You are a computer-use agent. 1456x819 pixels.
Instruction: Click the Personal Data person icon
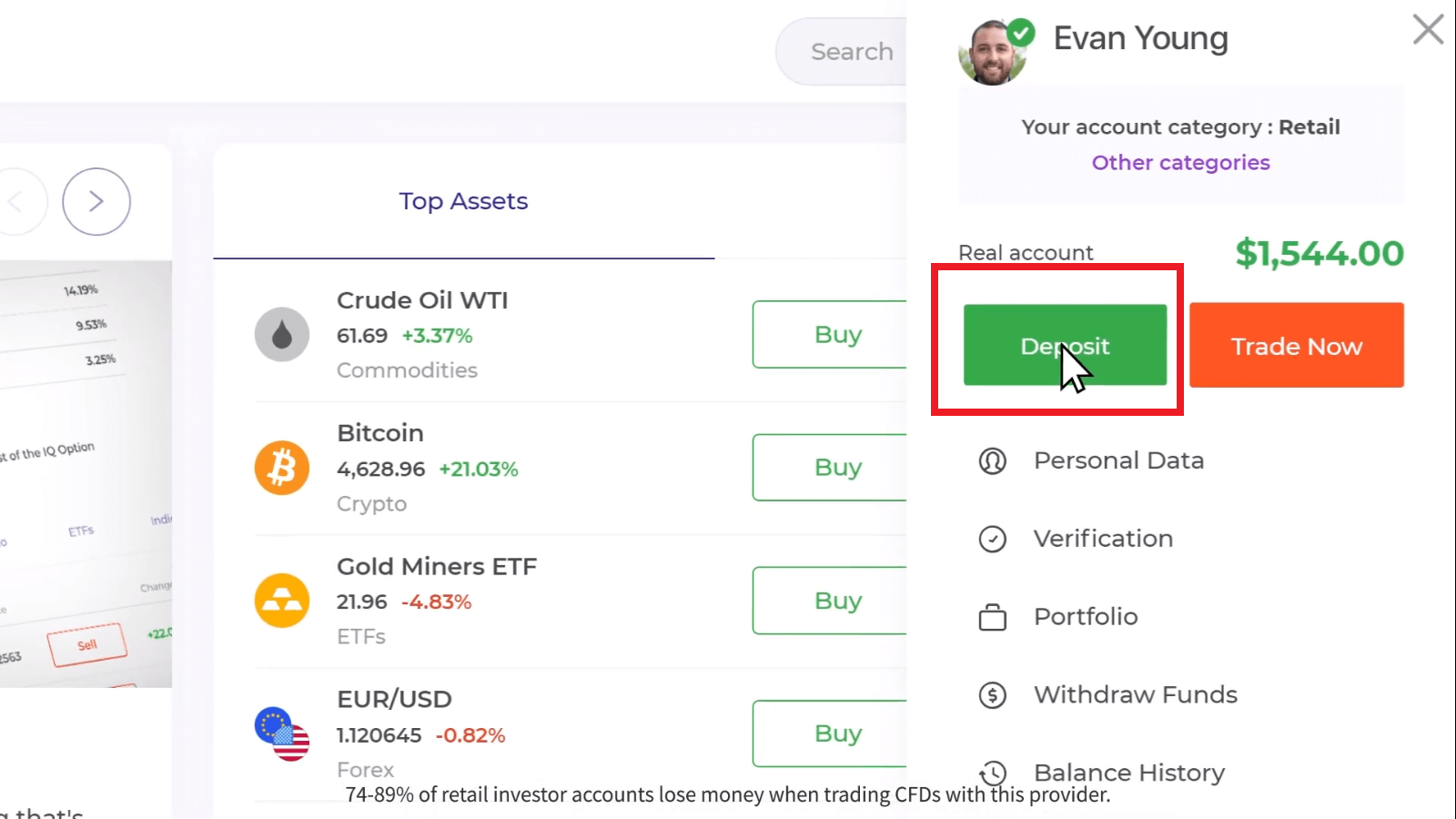tap(992, 461)
